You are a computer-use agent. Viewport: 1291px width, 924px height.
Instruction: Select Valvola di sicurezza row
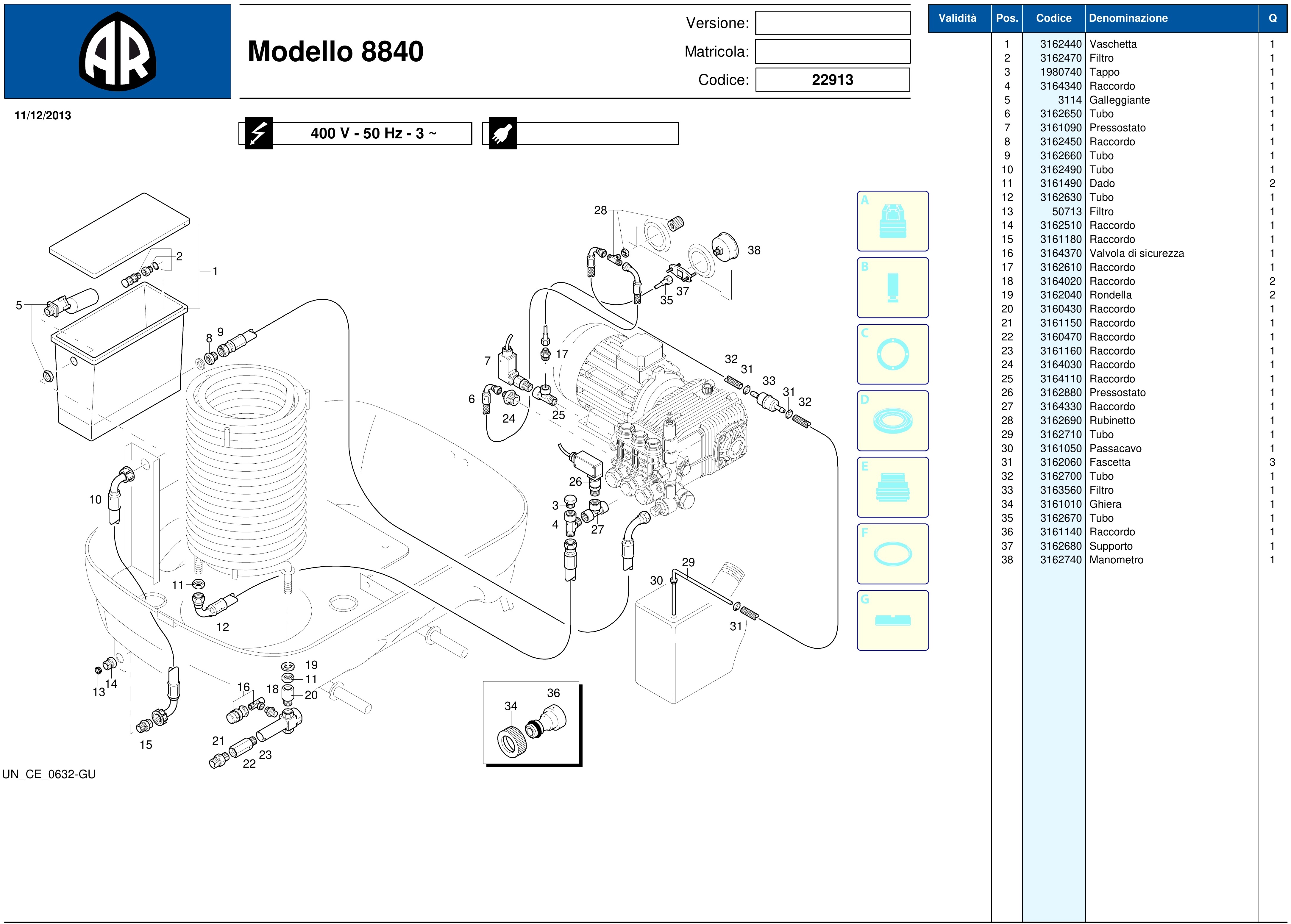coord(1136,253)
